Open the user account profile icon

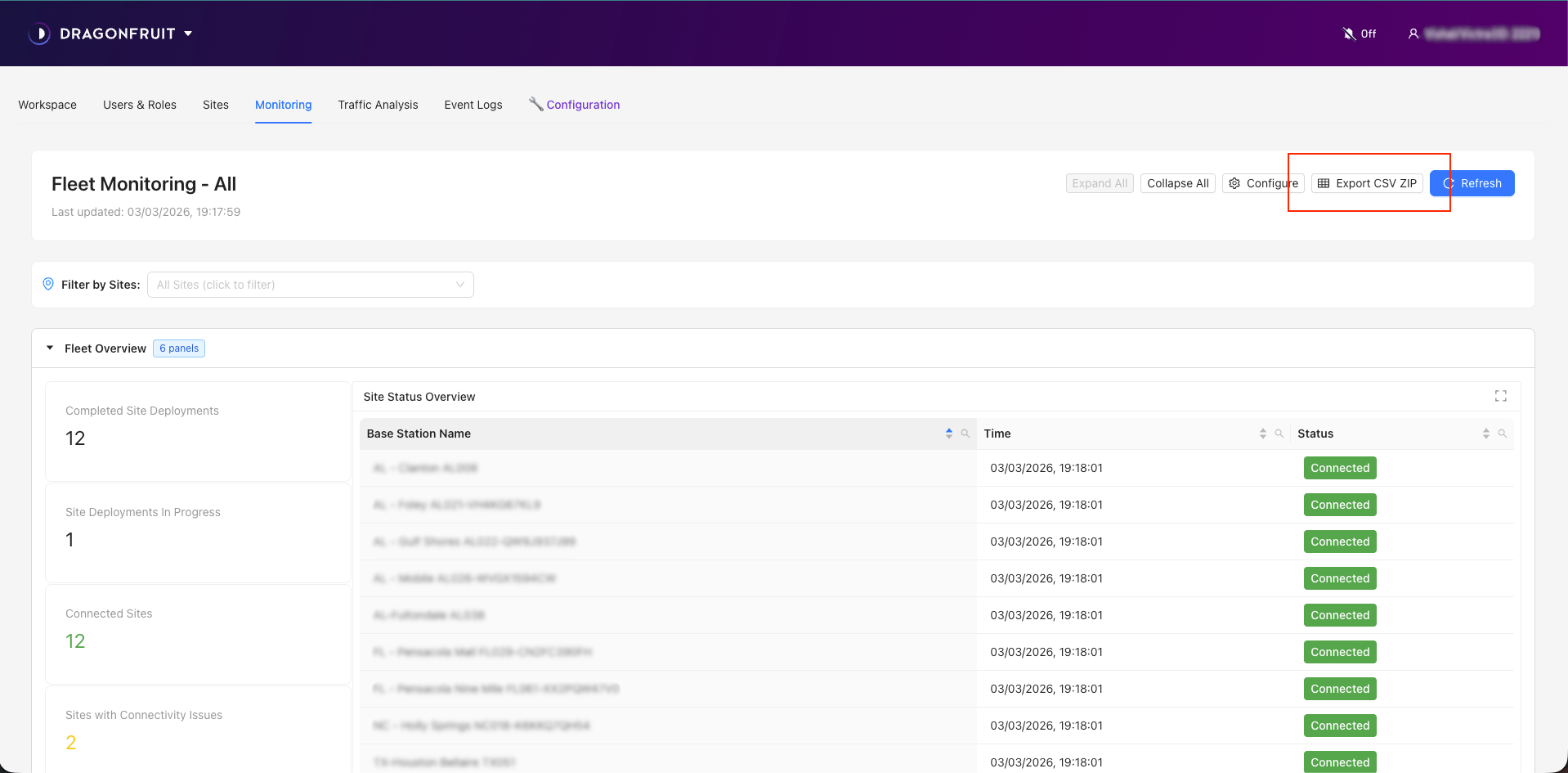point(1413,34)
